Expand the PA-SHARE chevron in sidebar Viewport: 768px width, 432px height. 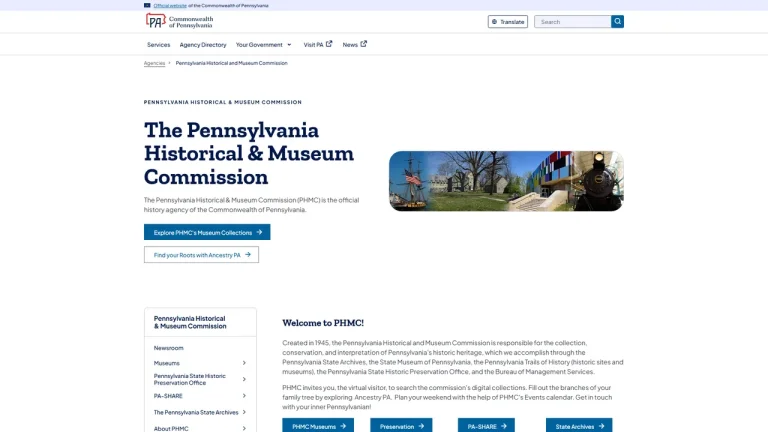pos(244,396)
